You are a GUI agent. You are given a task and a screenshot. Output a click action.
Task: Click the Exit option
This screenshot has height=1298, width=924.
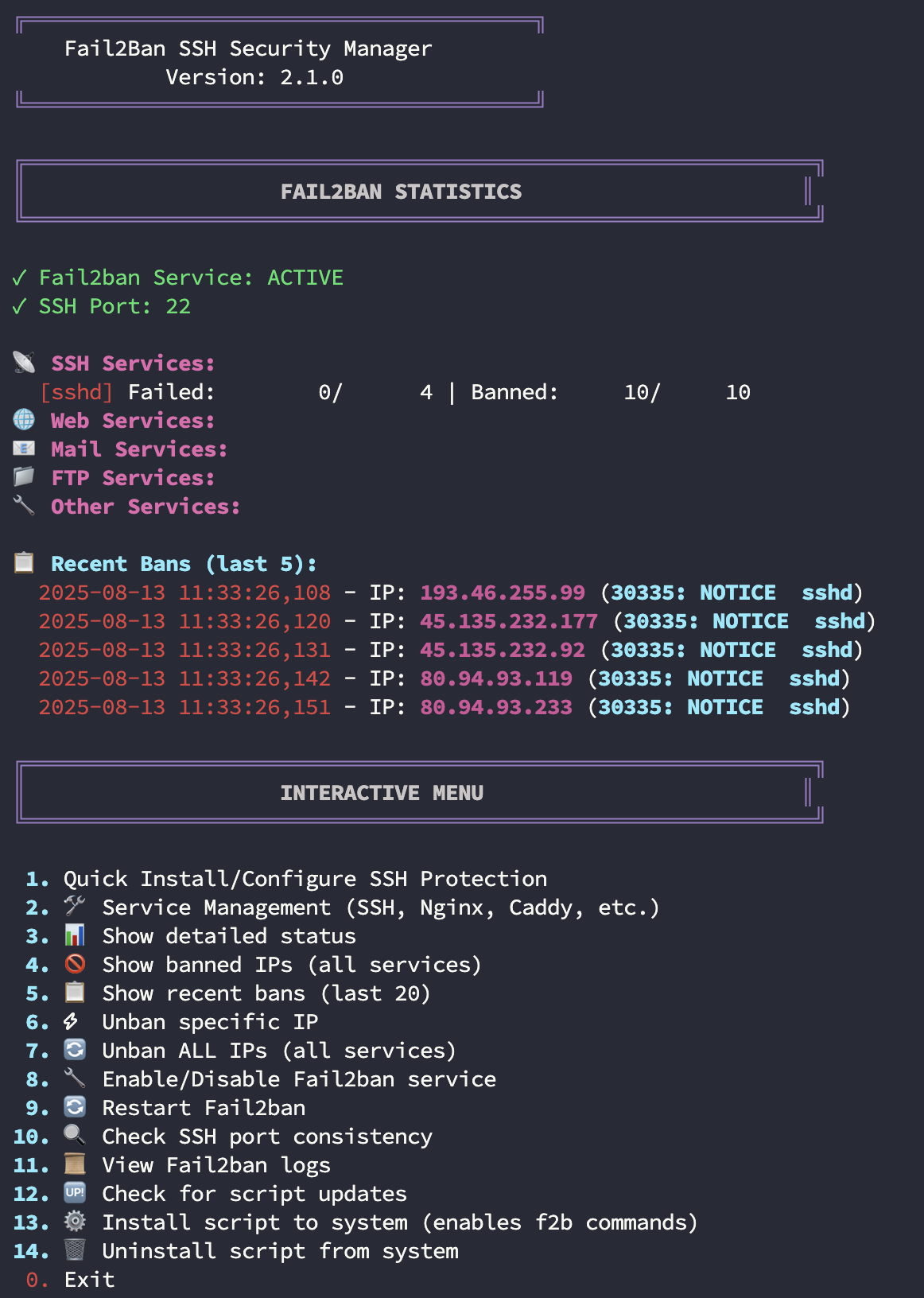(89, 1280)
